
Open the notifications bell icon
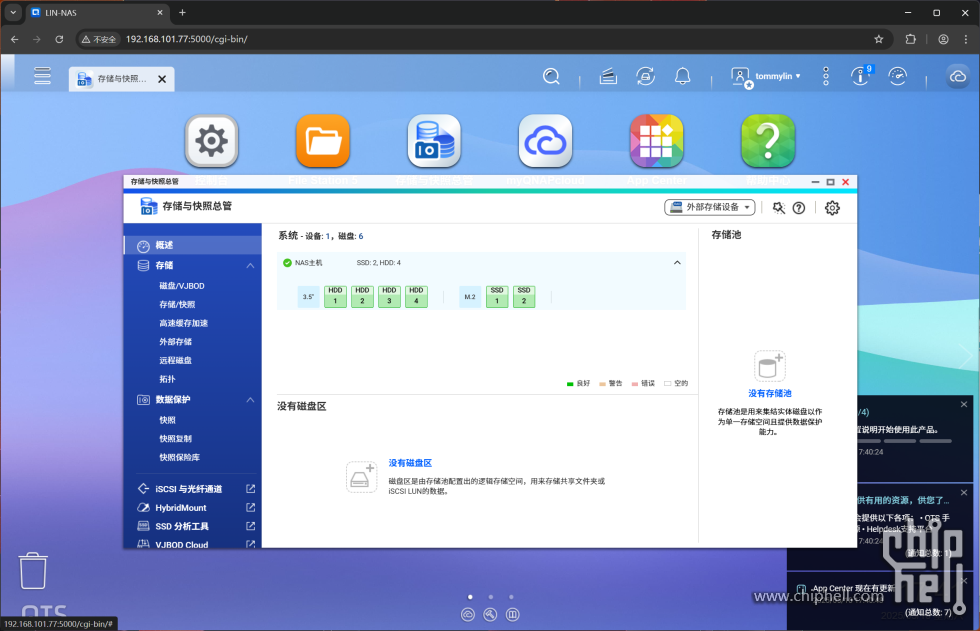tap(682, 77)
